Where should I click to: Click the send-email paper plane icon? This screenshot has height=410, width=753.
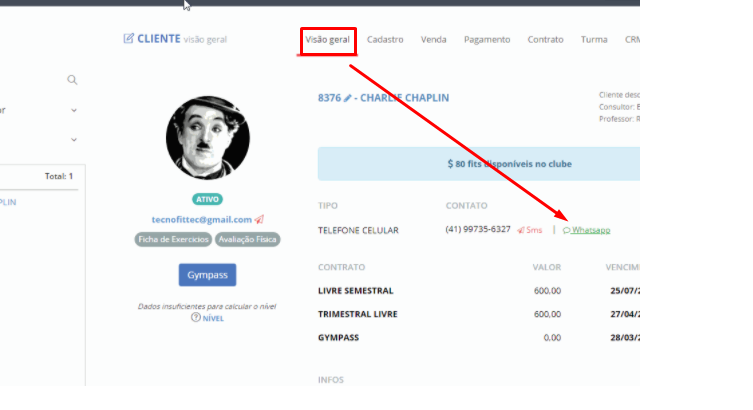click(259, 219)
